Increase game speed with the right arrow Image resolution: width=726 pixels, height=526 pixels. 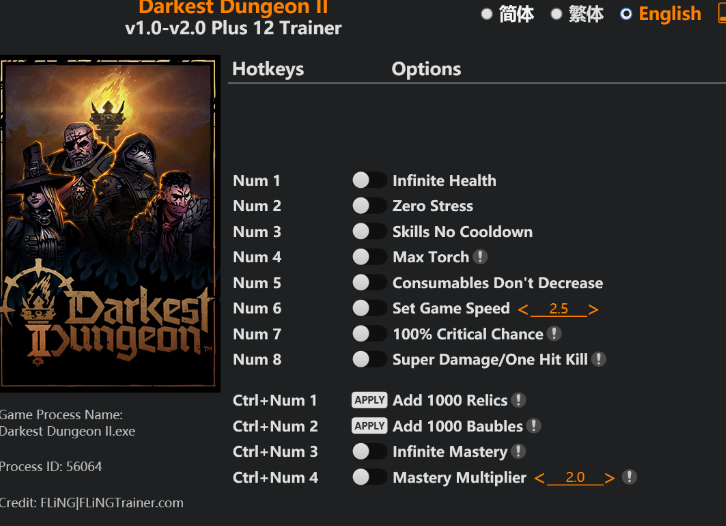coord(593,309)
